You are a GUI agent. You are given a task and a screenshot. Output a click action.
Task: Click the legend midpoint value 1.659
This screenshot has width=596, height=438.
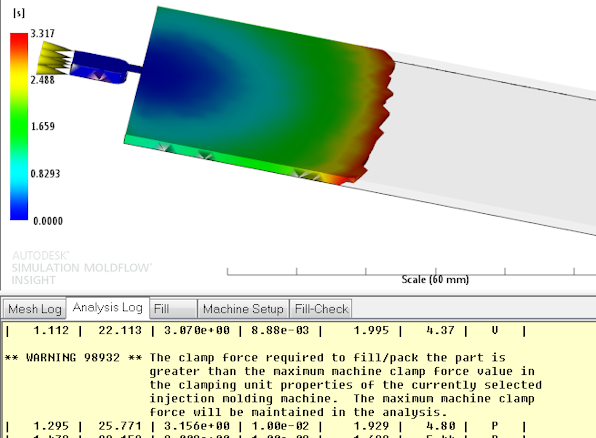43,126
